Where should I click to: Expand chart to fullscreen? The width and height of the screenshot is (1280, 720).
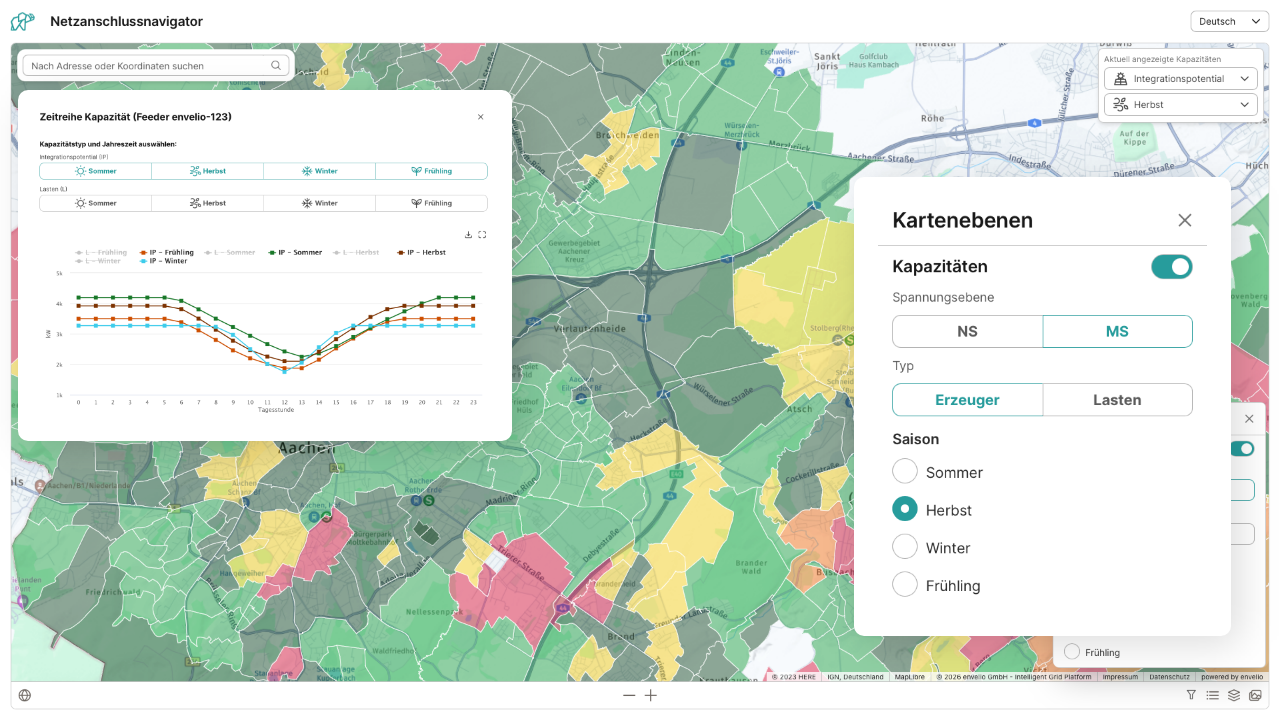(482, 235)
